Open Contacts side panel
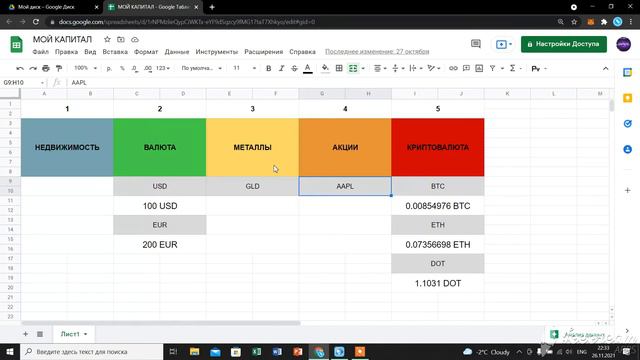 (x=627, y=149)
